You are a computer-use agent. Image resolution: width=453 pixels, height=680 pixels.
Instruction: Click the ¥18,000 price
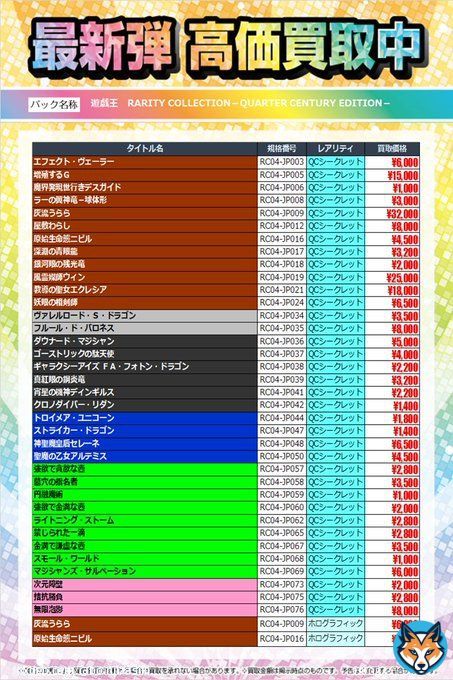click(403, 291)
